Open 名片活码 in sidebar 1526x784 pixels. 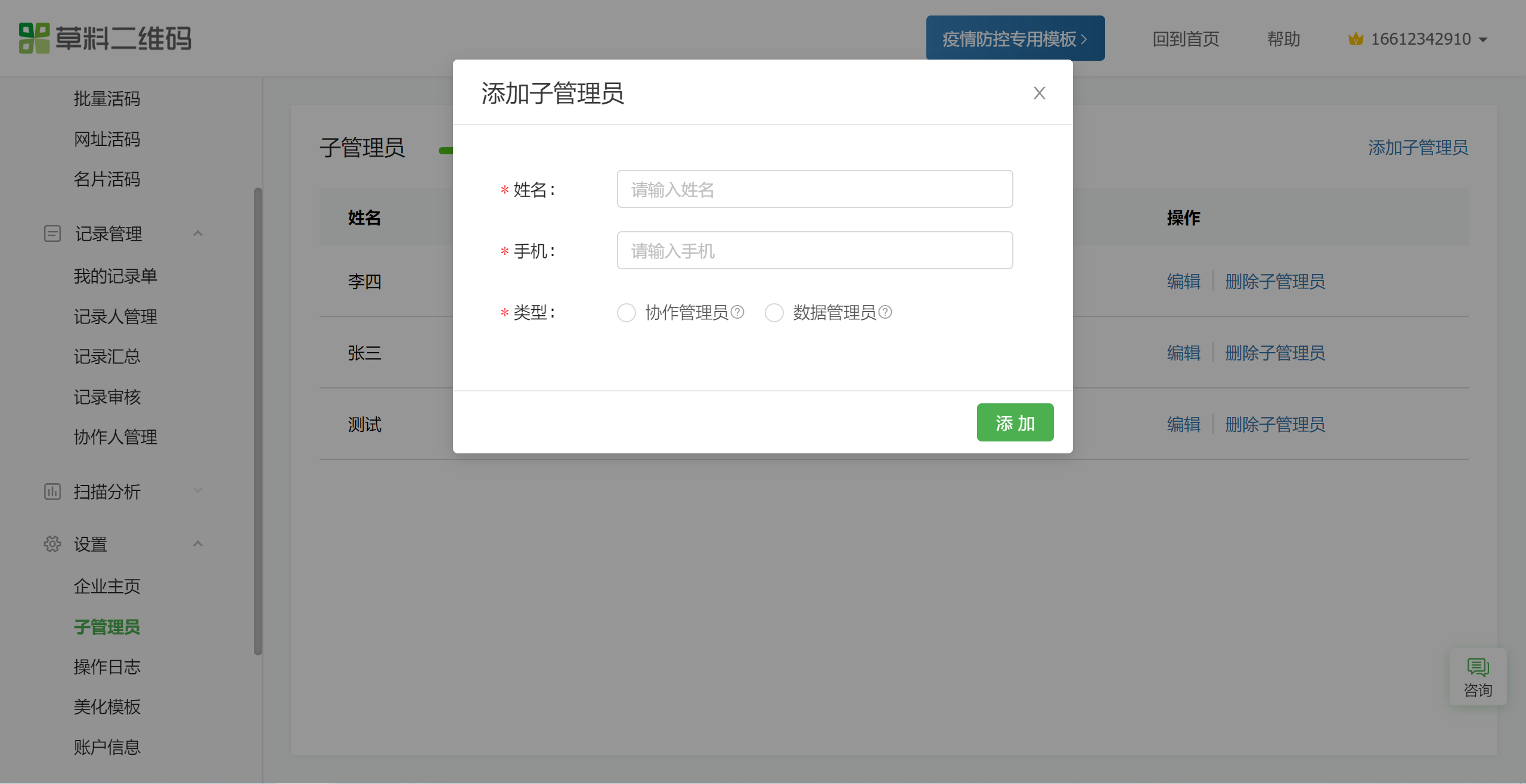(107, 179)
